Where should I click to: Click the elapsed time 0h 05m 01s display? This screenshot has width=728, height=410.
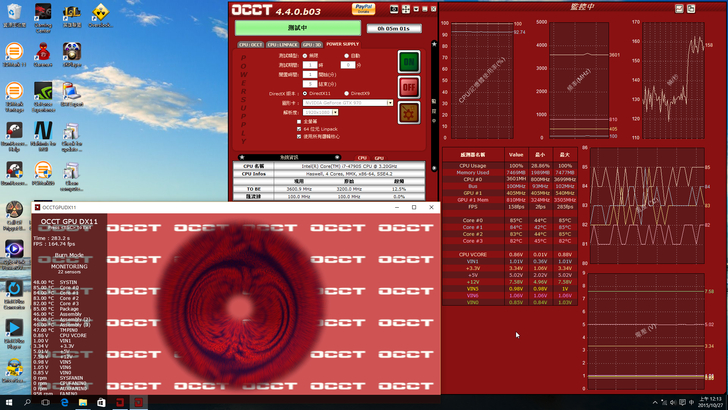pyautogui.click(x=394, y=28)
